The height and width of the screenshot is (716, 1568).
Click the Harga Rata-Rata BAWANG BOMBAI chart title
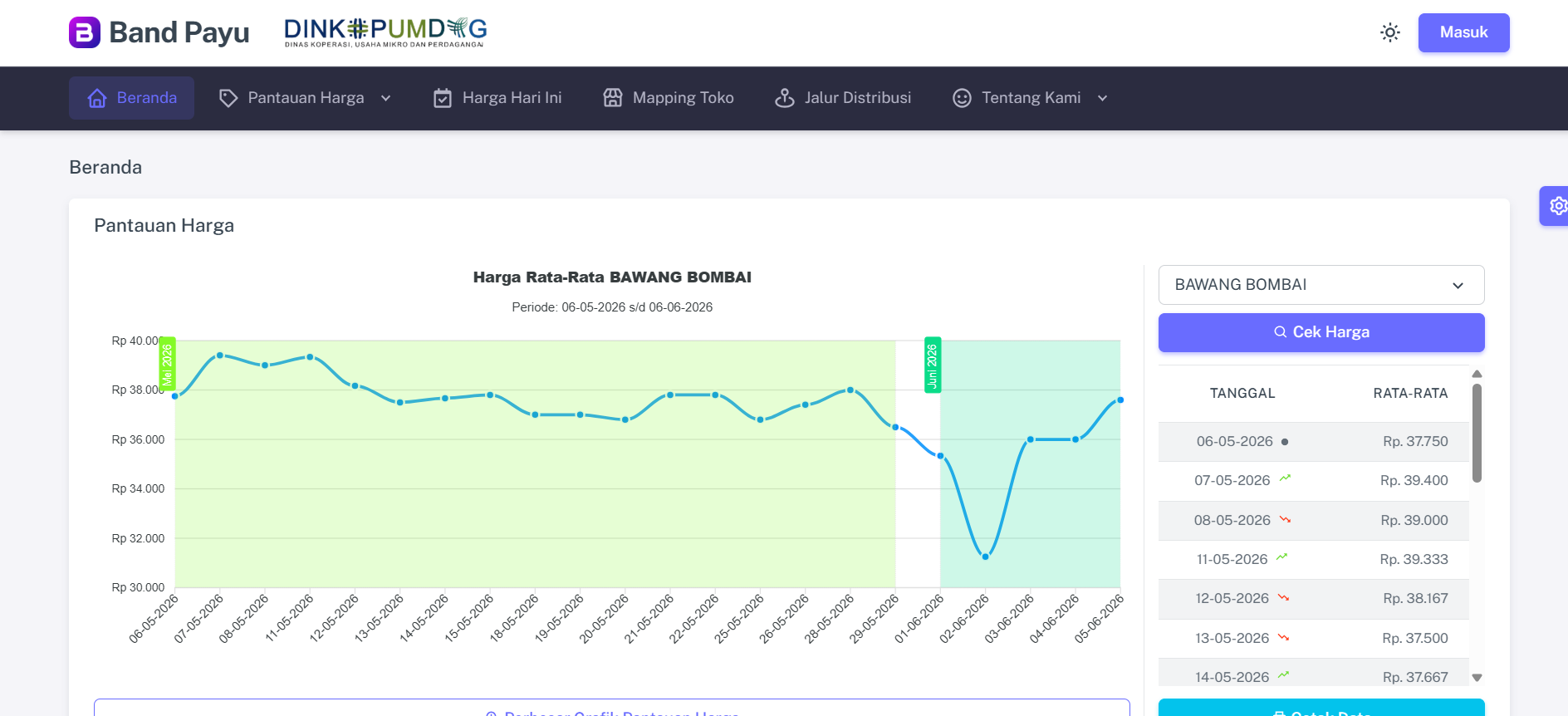coord(612,277)
